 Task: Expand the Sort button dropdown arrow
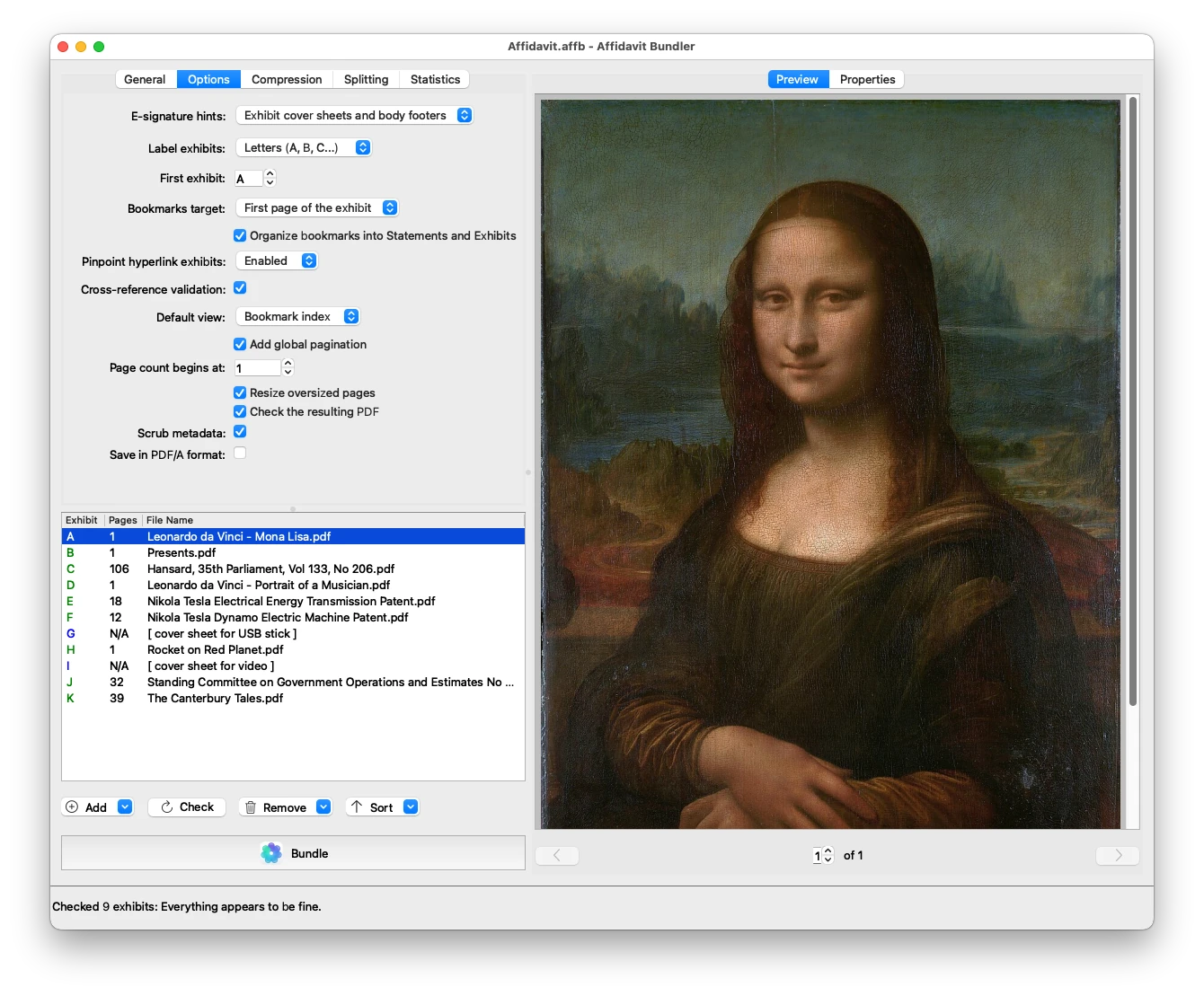[411, 807]
